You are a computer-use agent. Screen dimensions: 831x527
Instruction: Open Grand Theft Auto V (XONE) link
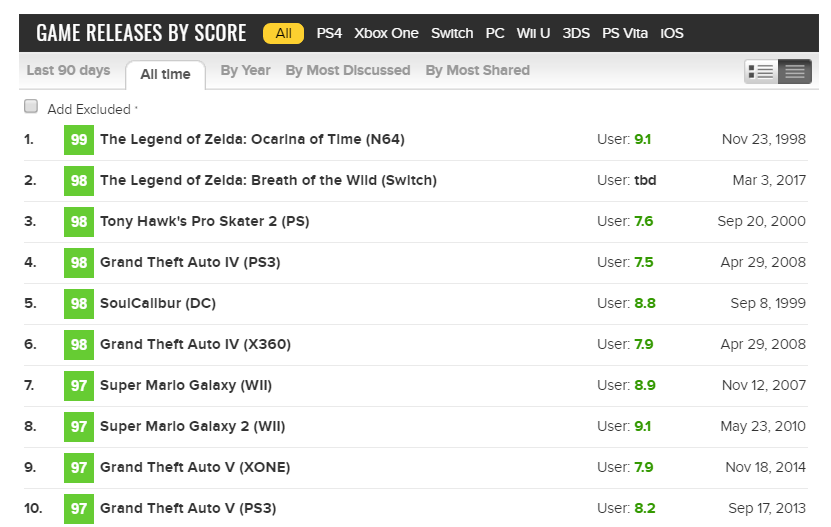coord(195,467)
